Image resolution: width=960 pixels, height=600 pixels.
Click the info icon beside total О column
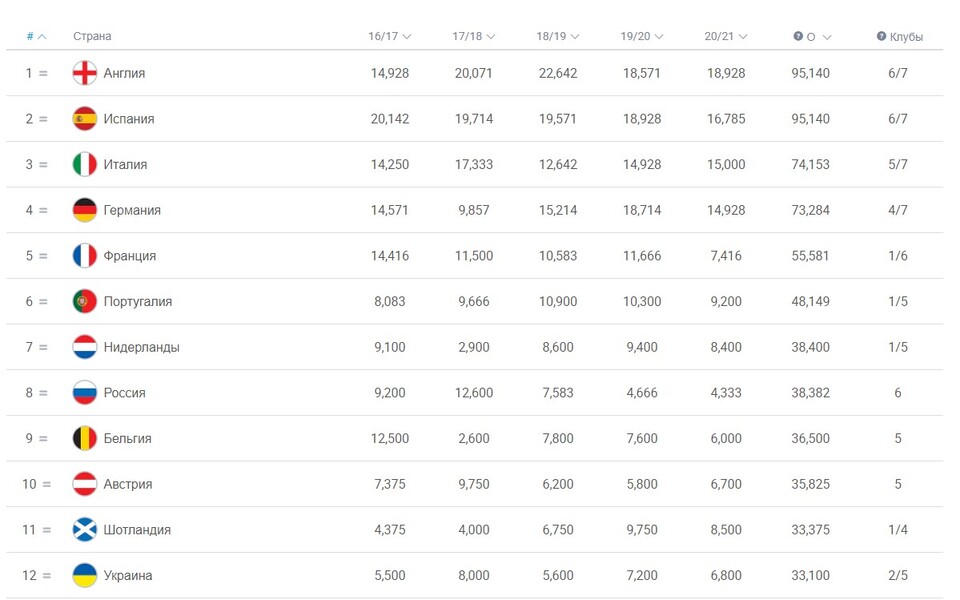coord(798,37)
